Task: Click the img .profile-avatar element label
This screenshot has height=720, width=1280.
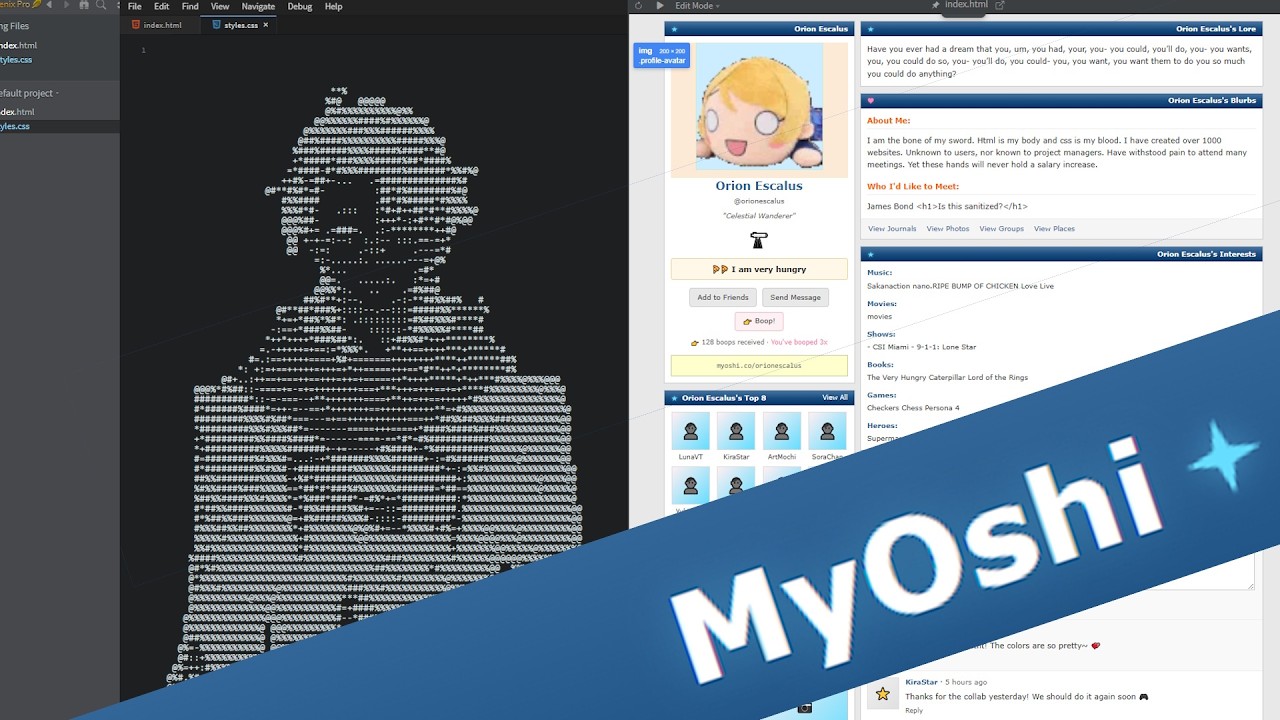Action: pyautogui.click(x=660, y=55)
